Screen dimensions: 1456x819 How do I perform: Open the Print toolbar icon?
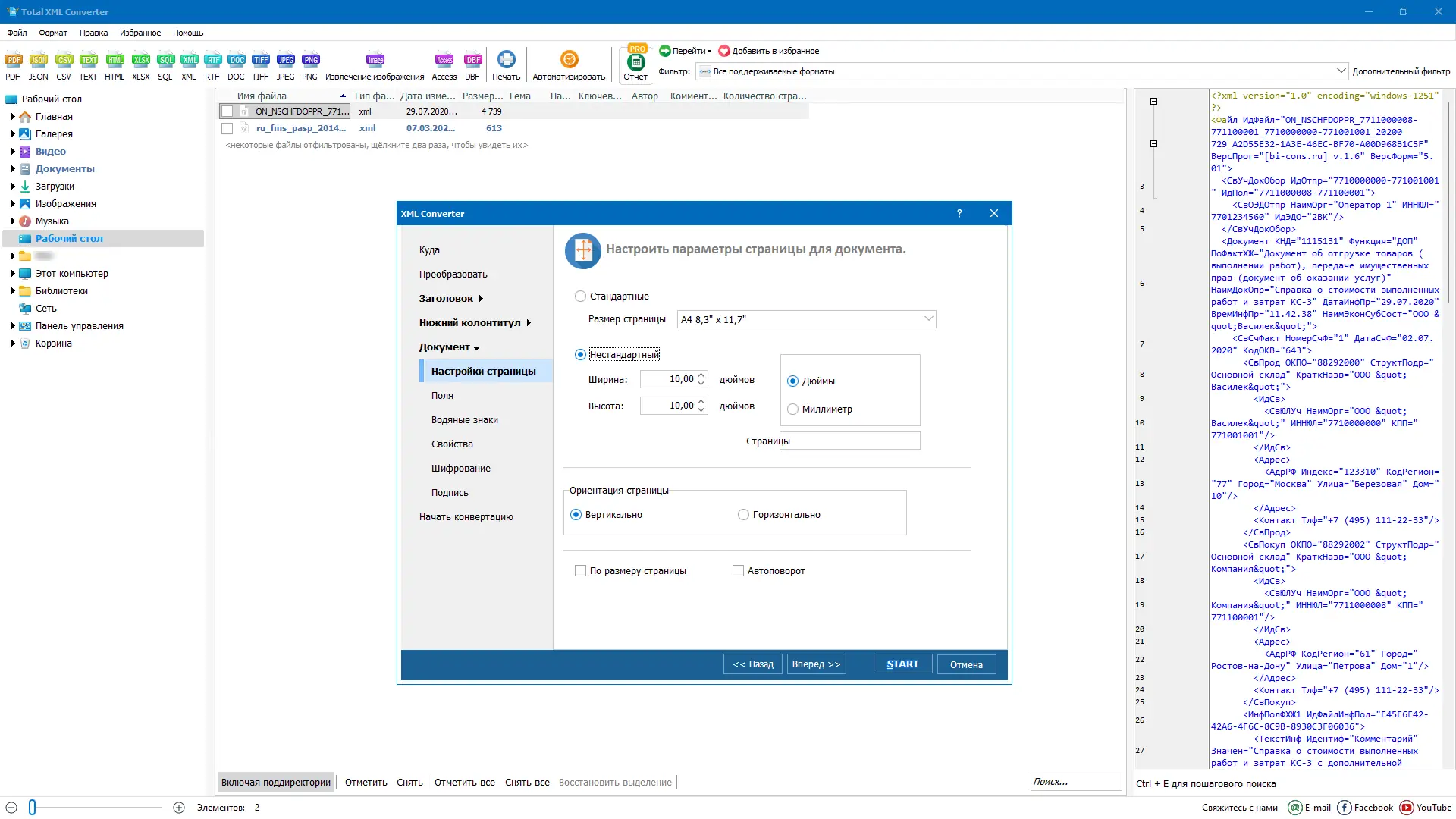click(506, 60)
